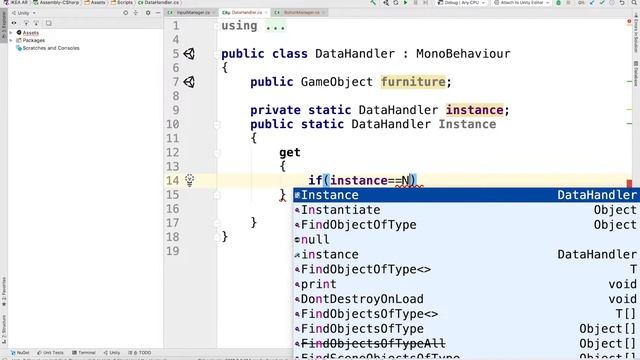640x360 pixels.
Task: Choose lowercase instance completion suggestion
Action: pos(466,255)
